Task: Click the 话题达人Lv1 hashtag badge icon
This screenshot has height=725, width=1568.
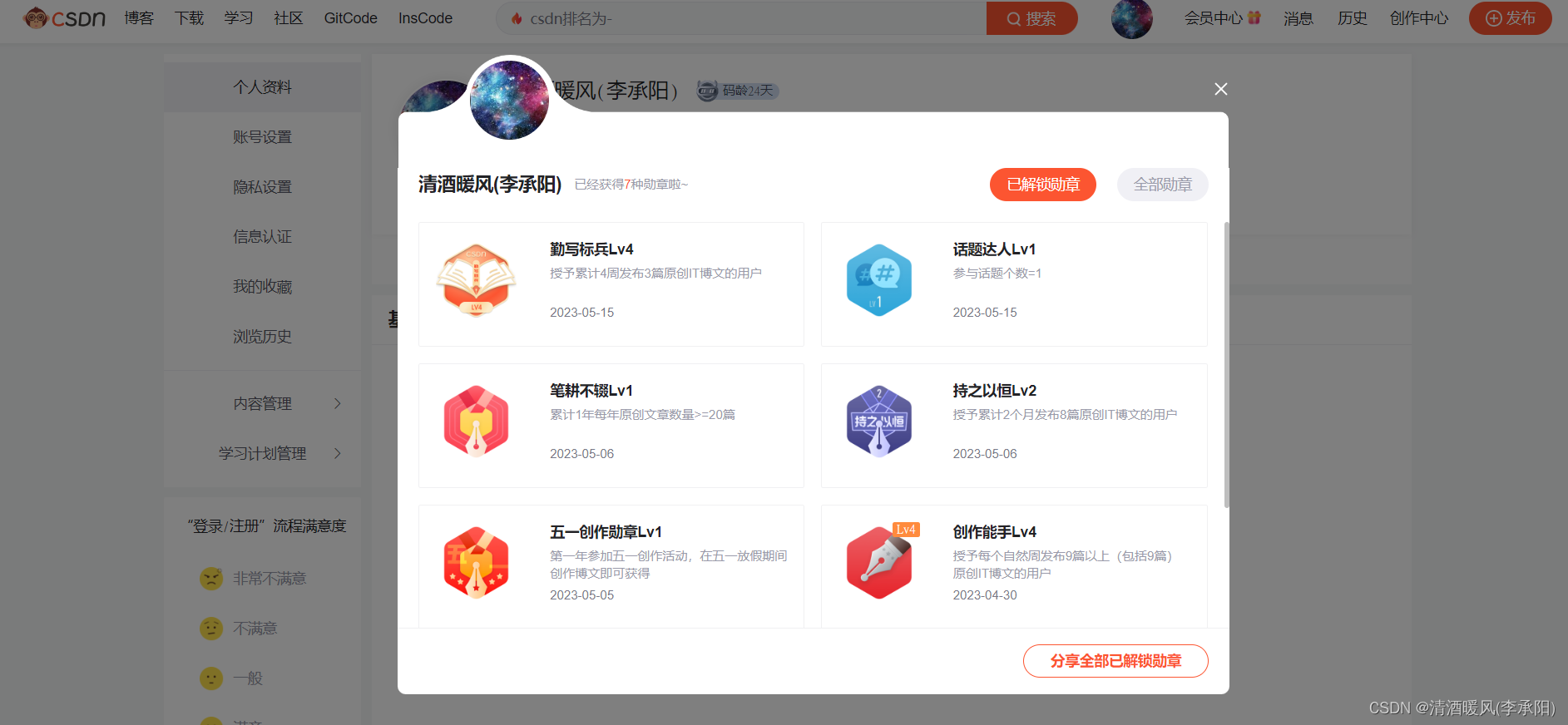Action: click(878, 280)
